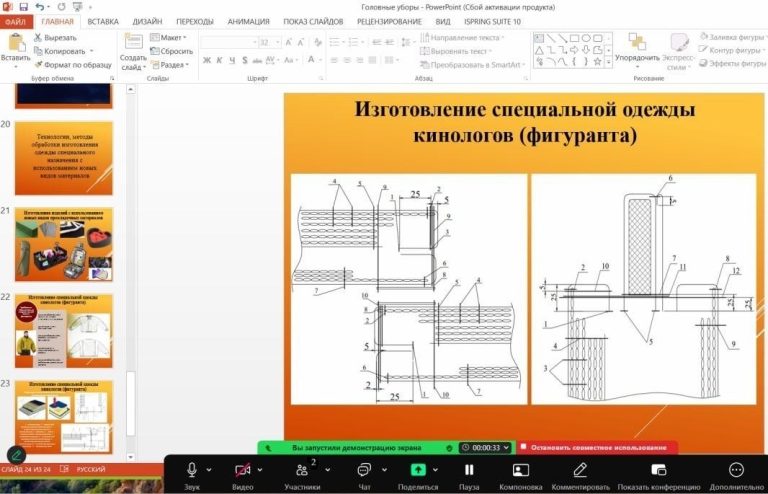Open Выровнять текст dropdown
The image size is (768, 494).
(456, 51)
